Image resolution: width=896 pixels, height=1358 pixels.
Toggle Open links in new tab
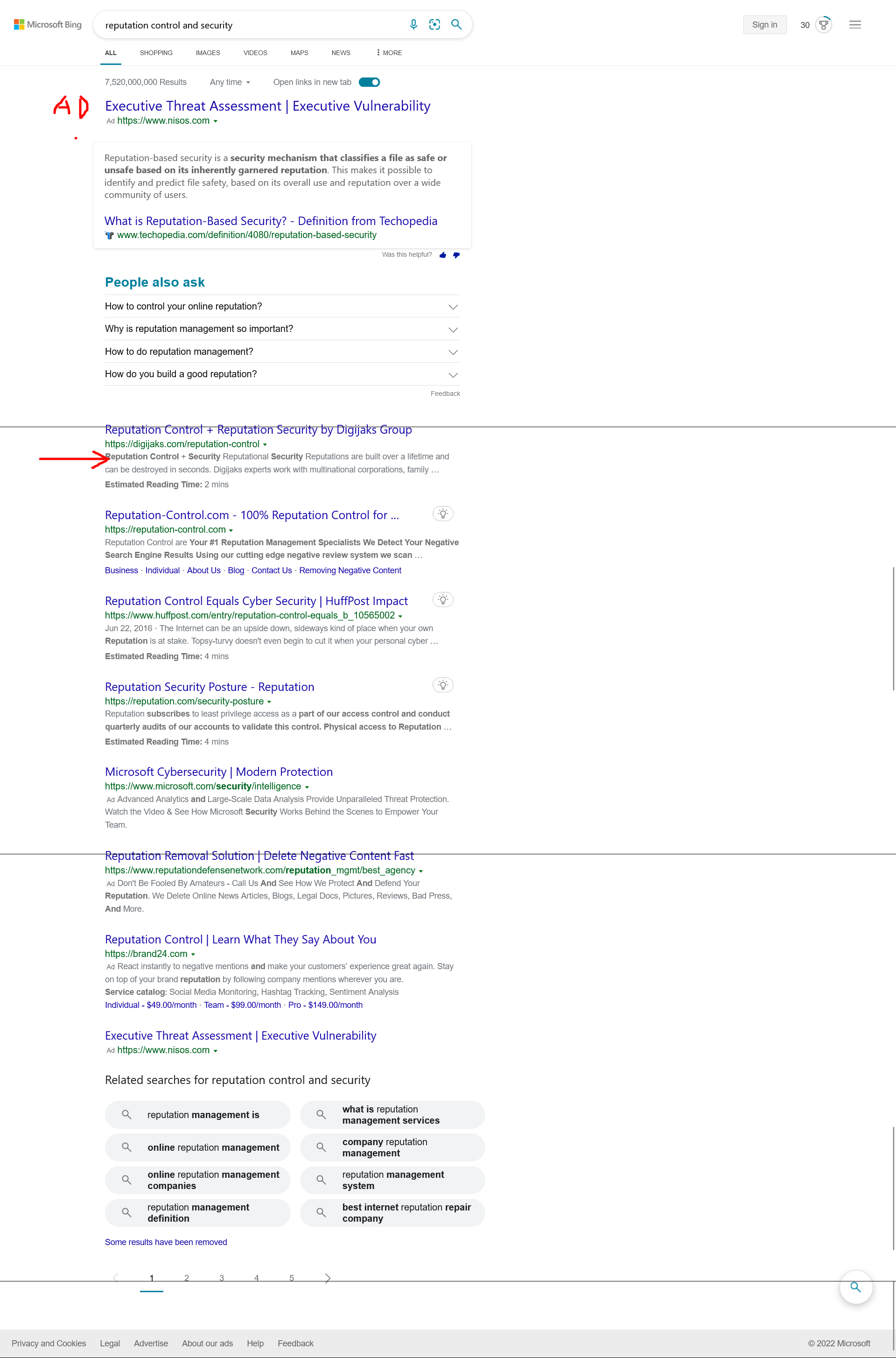pos(369,82)
